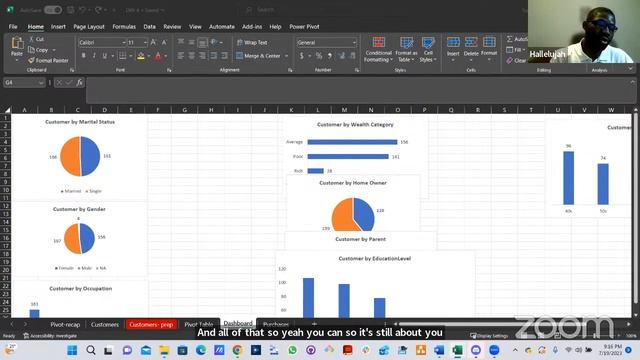Open the number format General dropdown

(x=354, y=42)
